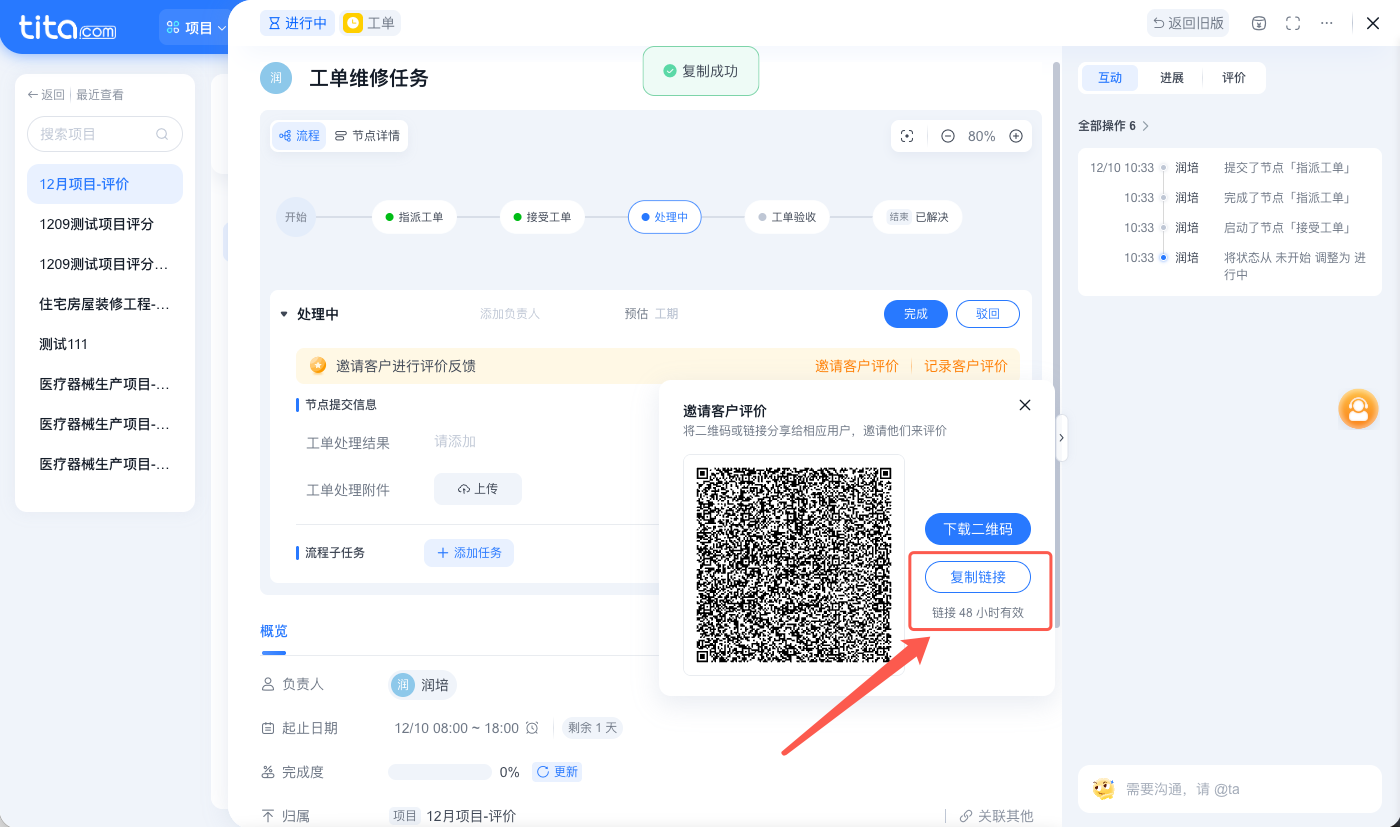
Task: Click the emoji icon in chat input
Action: coord(1103,789)
